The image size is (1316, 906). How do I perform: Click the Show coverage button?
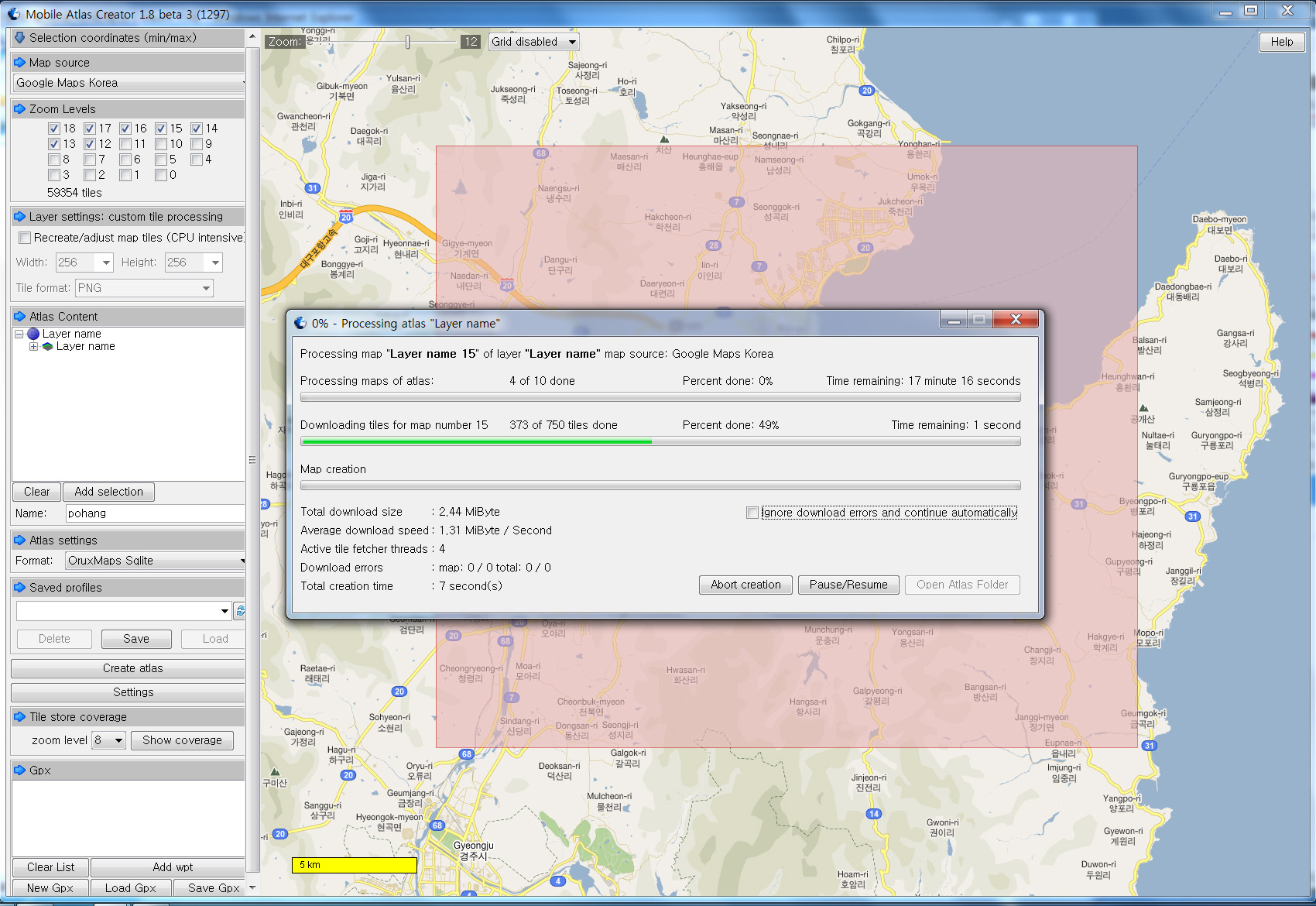[182, 740]
